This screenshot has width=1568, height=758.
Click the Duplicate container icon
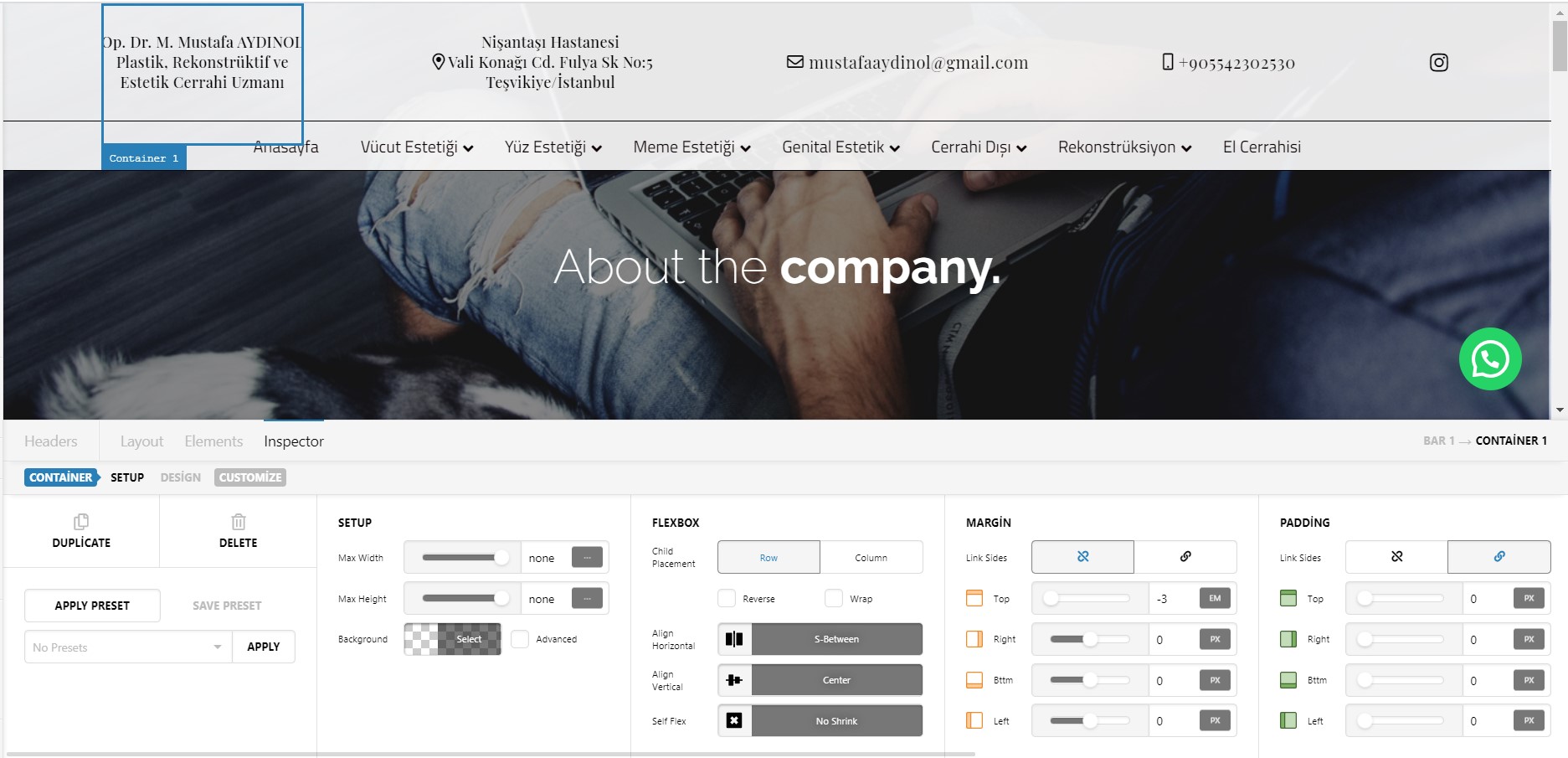click(81, 522)
